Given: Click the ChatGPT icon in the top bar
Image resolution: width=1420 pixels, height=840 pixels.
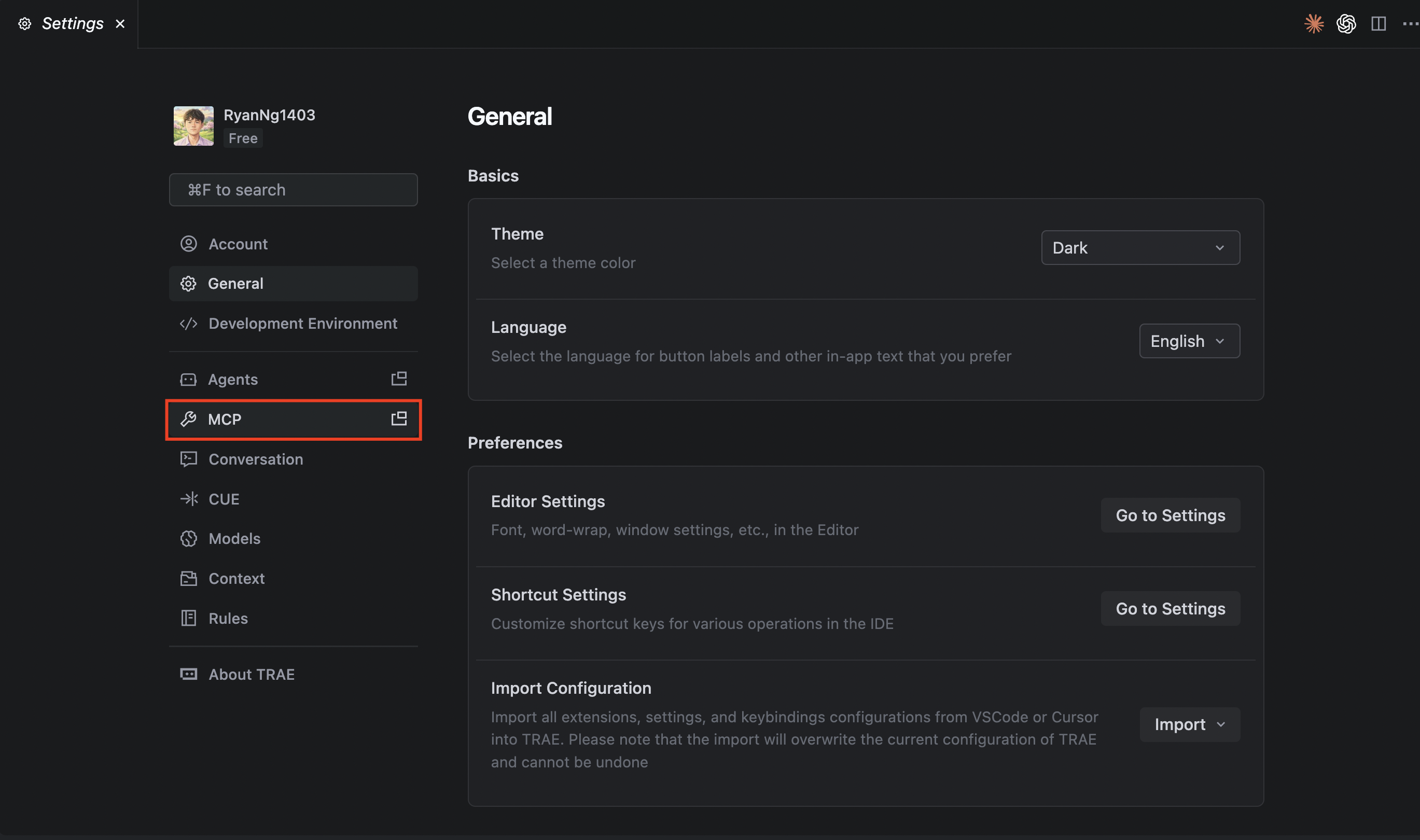Looking at the screenshot, I should [1346, 24].
